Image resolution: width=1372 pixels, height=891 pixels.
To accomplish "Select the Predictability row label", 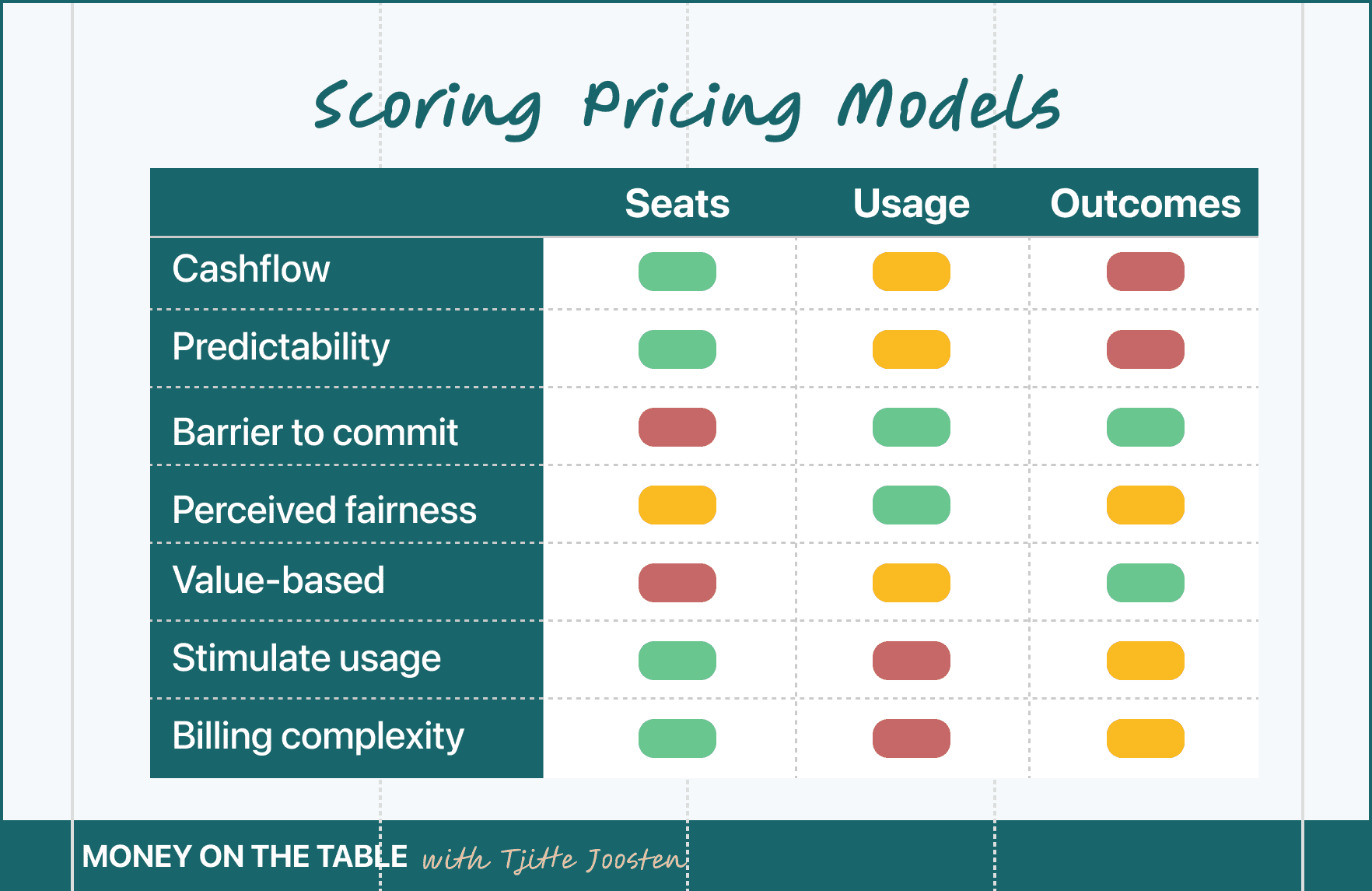I will click(x=281, y=348).
